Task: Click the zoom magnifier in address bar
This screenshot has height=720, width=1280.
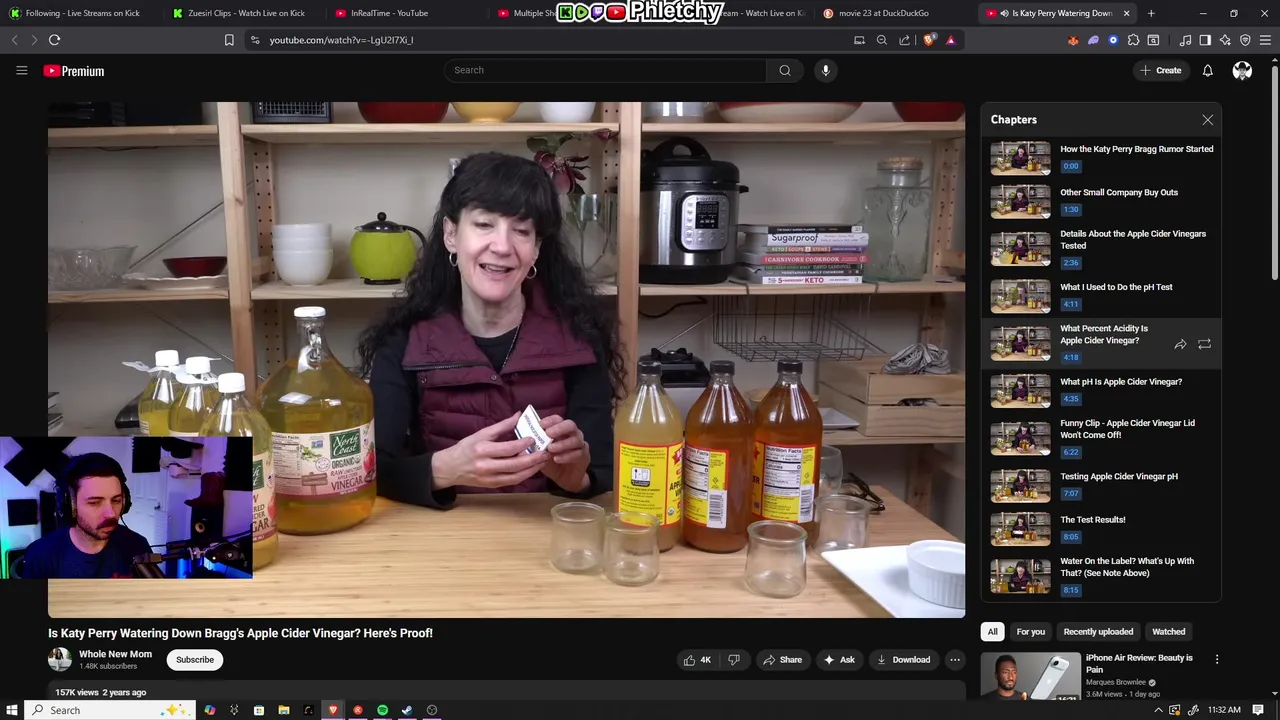Action: pyautogui.click(x=881, y=40)
